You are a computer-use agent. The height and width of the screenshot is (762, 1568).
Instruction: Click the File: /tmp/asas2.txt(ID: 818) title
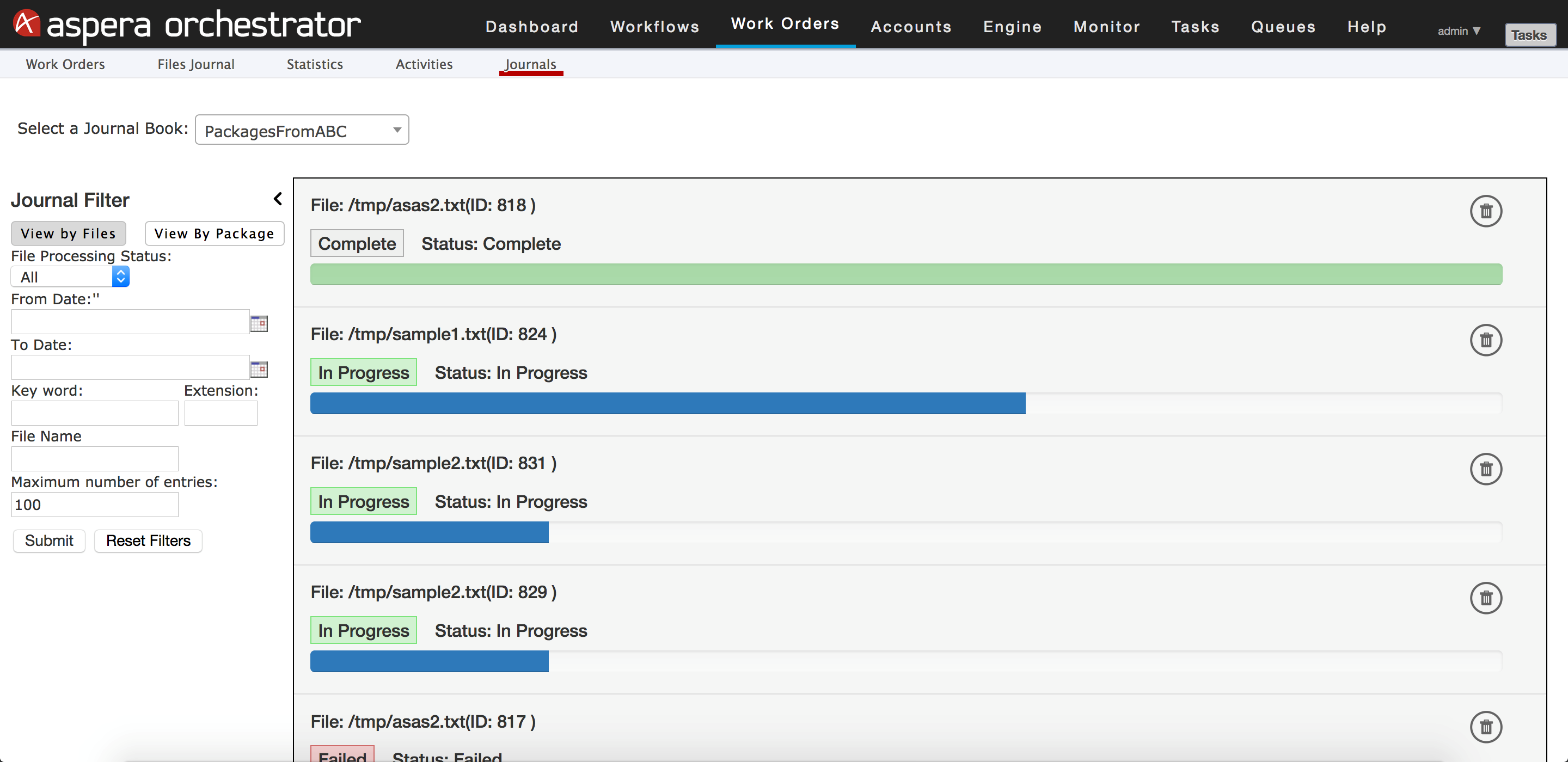click(x=423, y=205)
